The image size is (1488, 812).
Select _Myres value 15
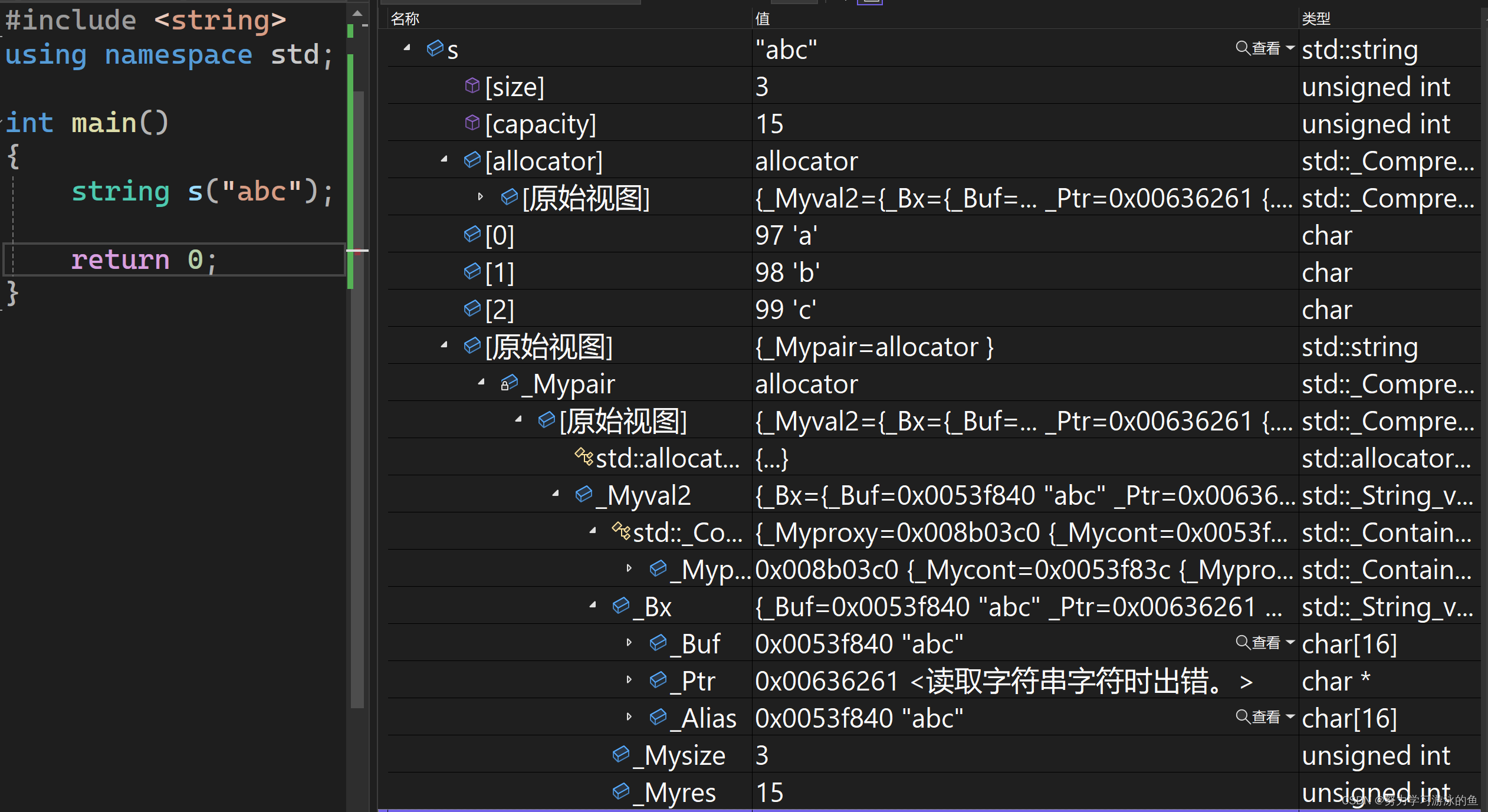click(x=770, y=793)
